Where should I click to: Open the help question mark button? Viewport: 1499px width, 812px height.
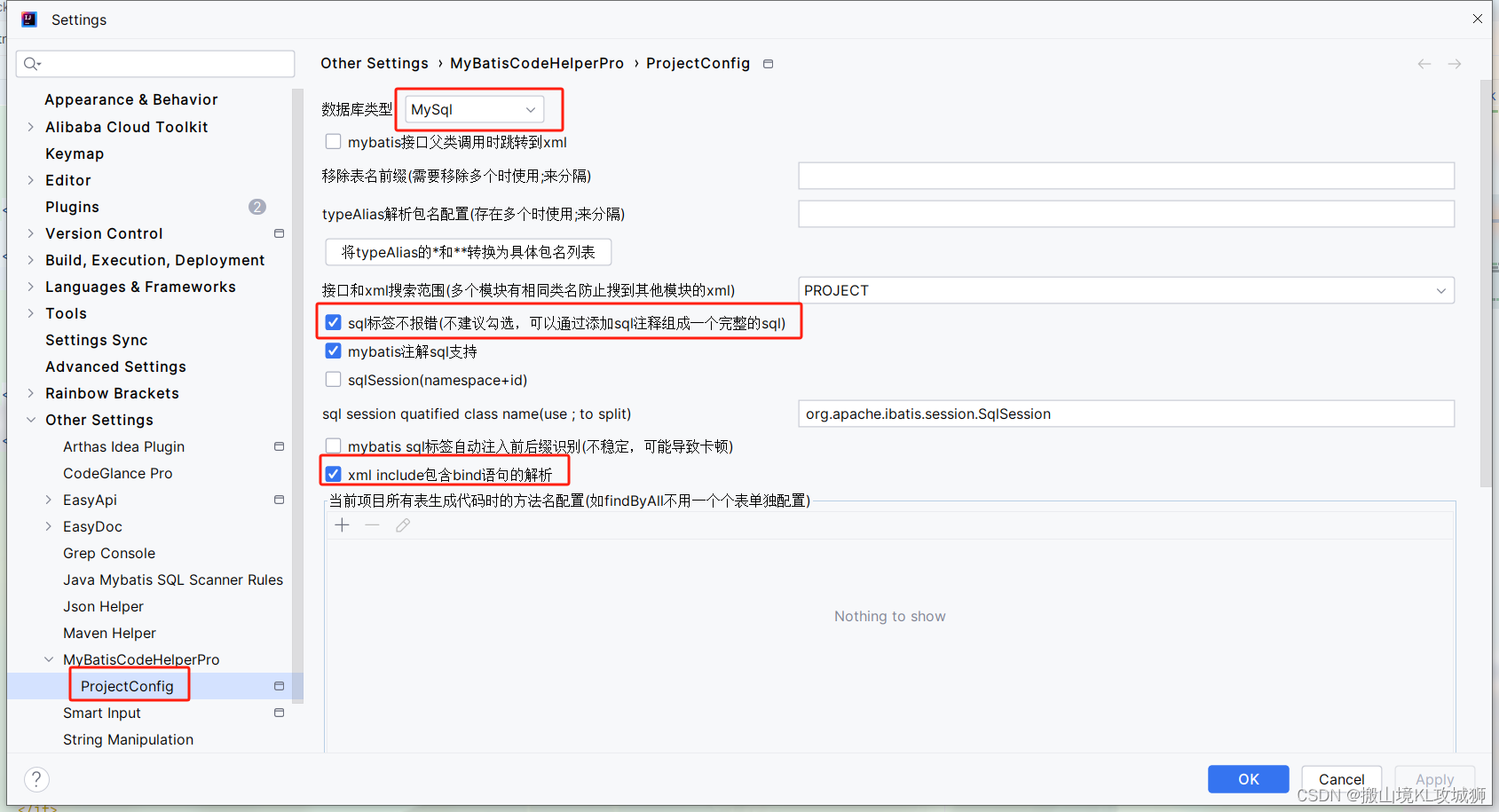[36, 779]
